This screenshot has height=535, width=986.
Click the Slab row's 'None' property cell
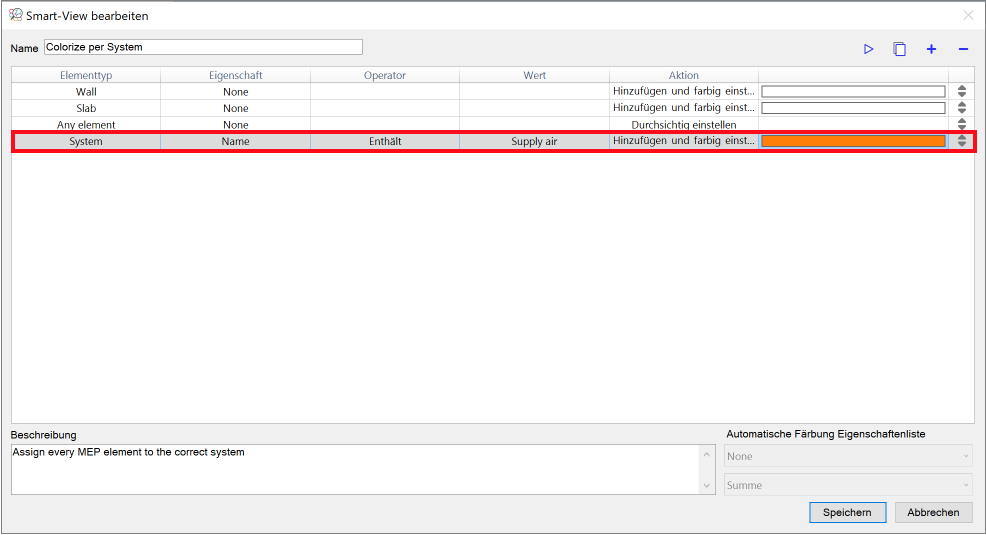[x=236, y=108]
